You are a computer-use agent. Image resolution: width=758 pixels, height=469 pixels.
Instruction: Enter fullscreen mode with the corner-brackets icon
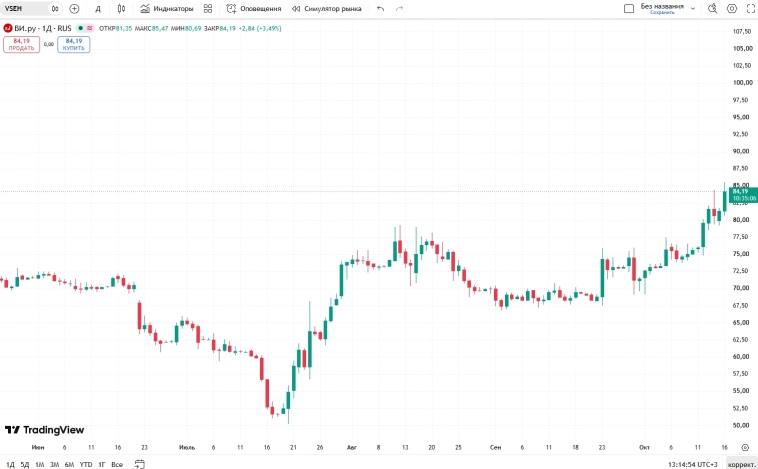(751, 8)
